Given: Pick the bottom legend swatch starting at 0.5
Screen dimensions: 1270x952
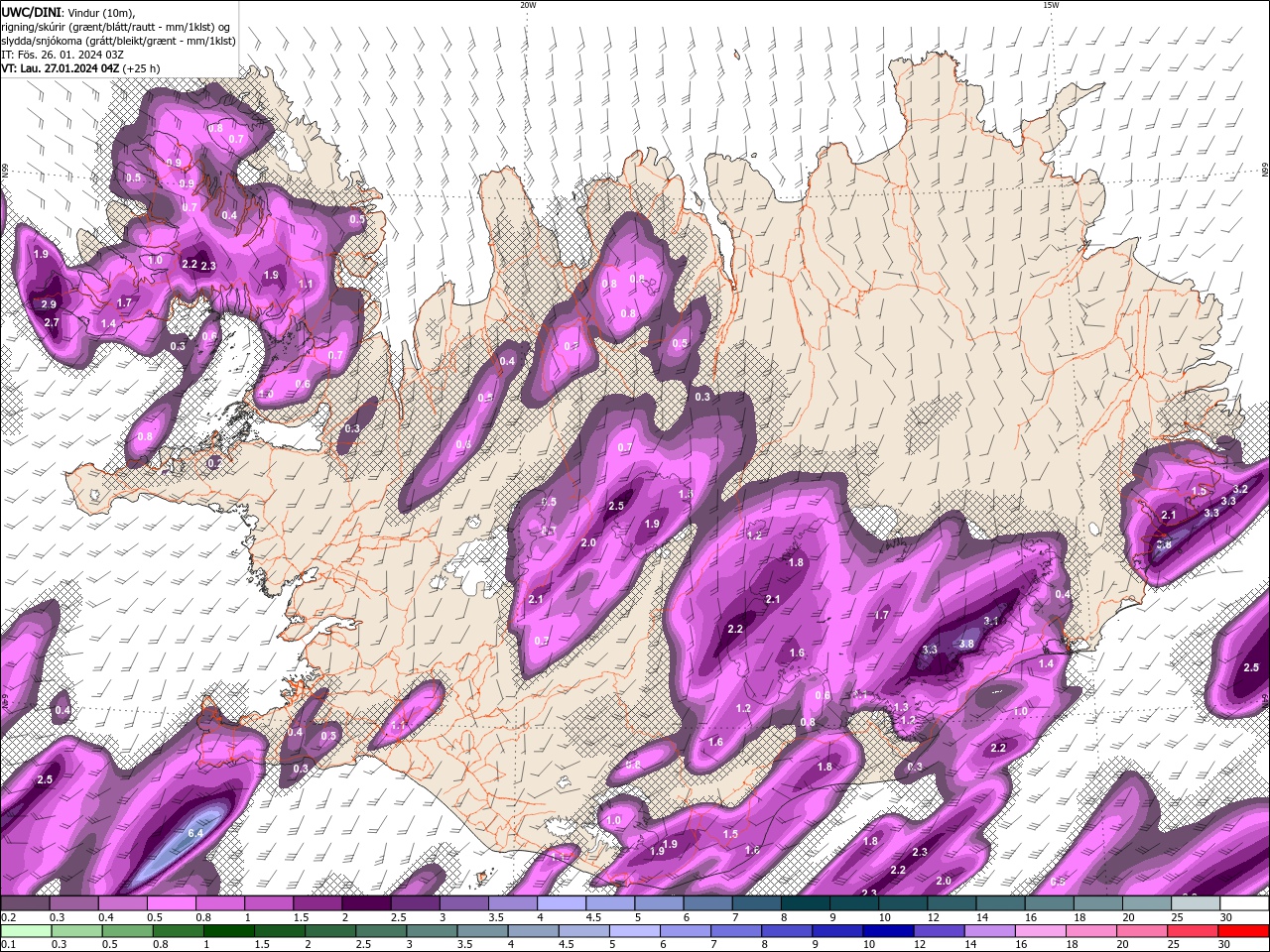Looking at the screenshot, I should (x=127, y=931).
